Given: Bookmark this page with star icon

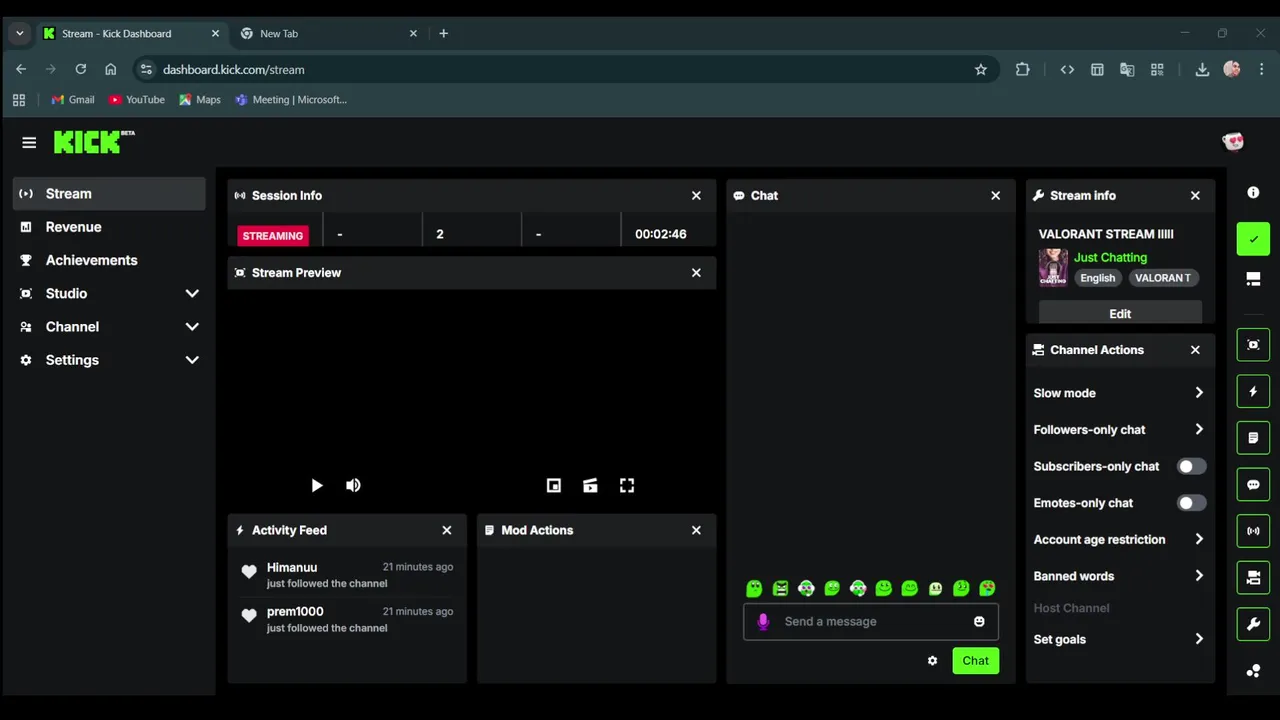Looking at the screenshot, I should [x=980, y=69].
